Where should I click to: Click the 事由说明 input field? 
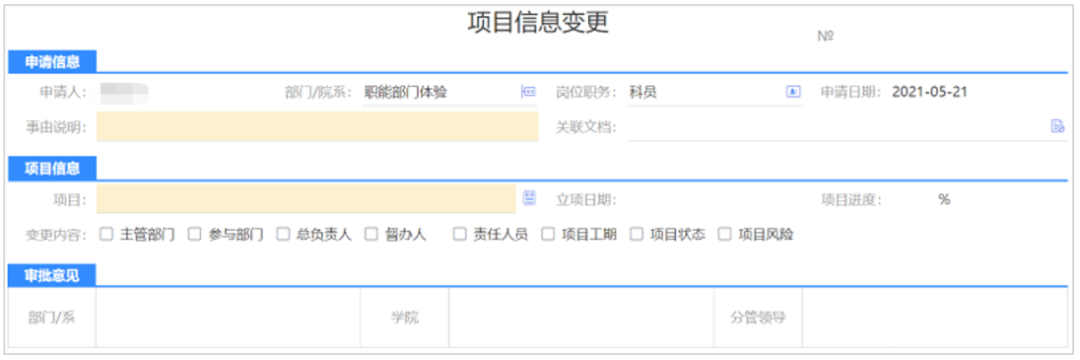pyautogui.click(x=317, y=127)
